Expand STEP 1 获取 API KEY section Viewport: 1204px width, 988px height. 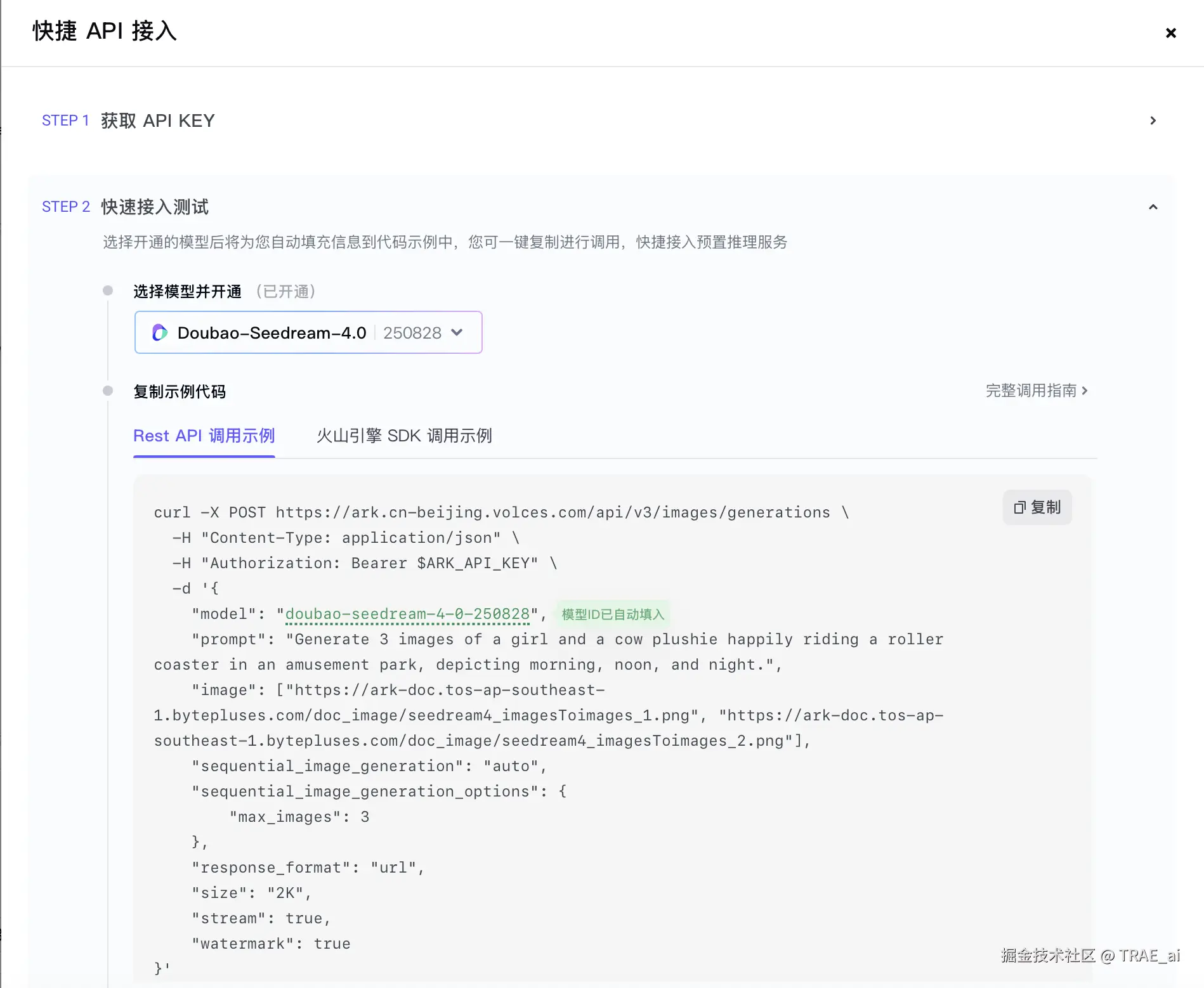[1153, 120]
